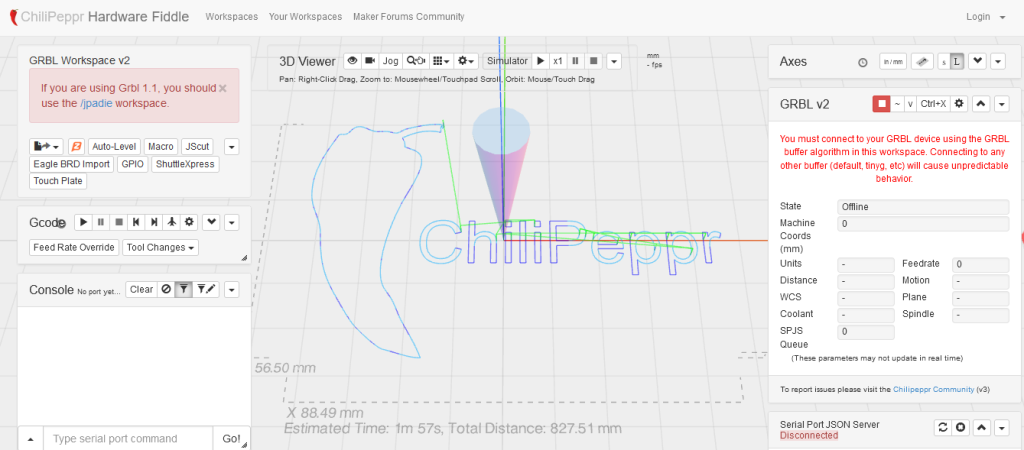Click the orange Zipwhip icon button
This screenshot has height=450, width=1024.
(76, 146)
